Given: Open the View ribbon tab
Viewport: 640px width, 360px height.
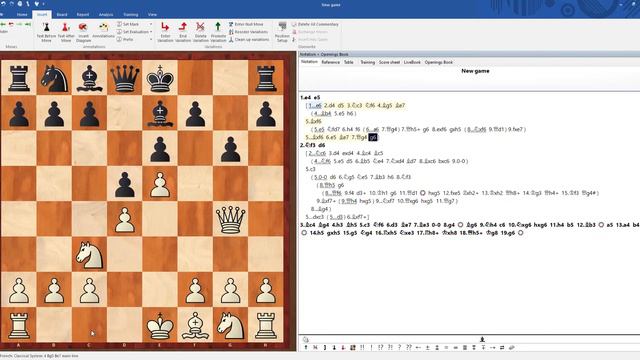Looking at the screenshot, I should 152,15.
